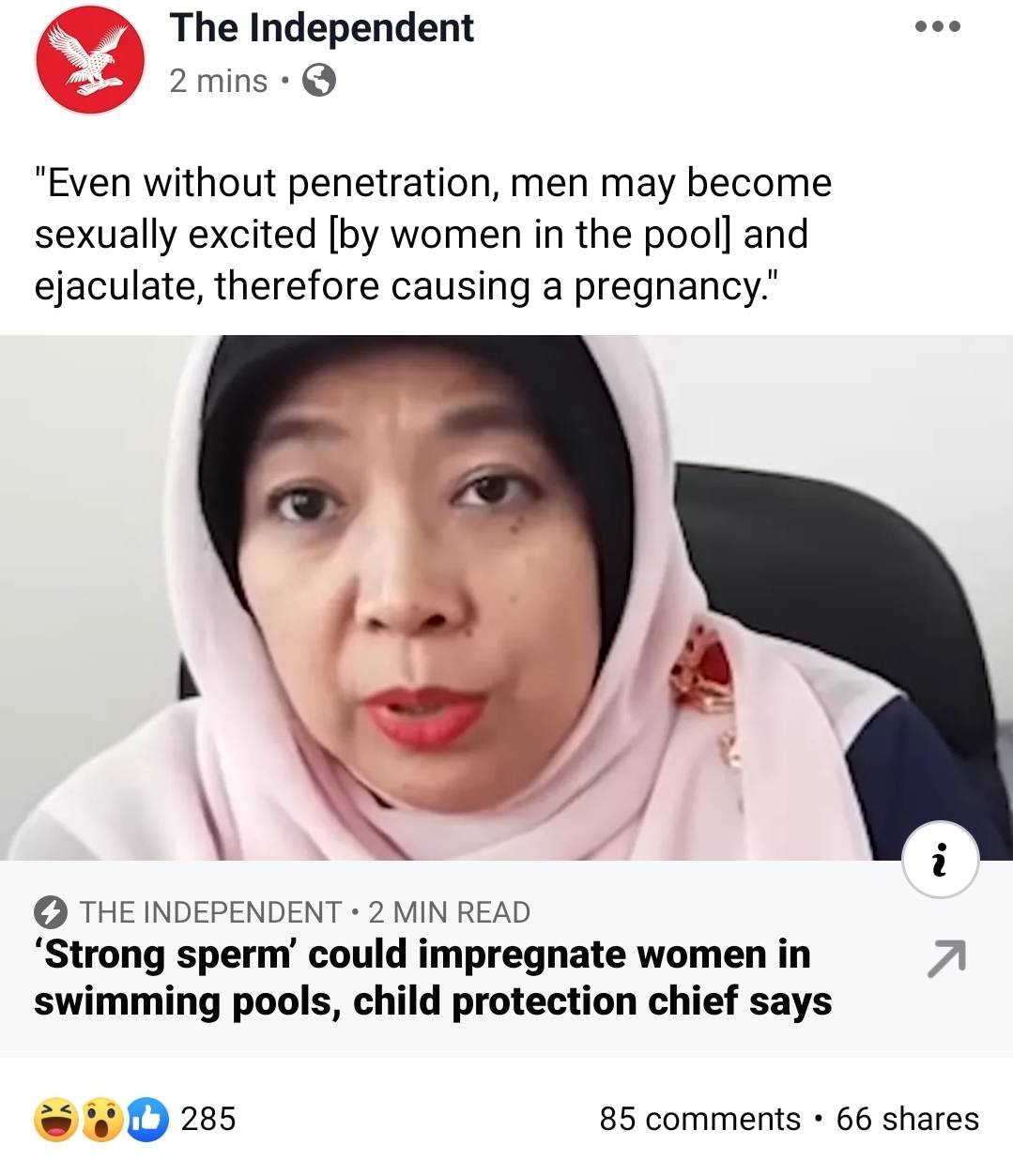Open The Independent page name link
Image resolution: width=1013 pixels, height=1176 pixels.
pyautogui.click(x=321, y=28)
